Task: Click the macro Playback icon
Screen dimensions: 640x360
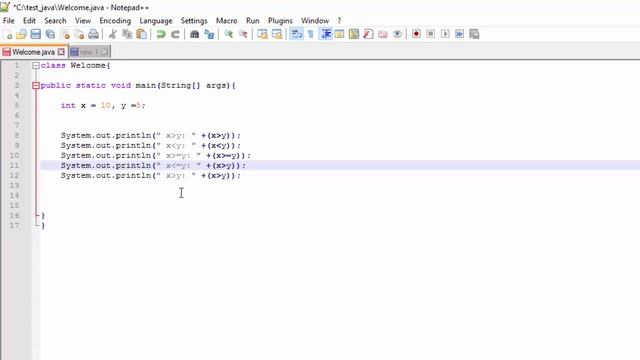Action: (x=445, y=34)
